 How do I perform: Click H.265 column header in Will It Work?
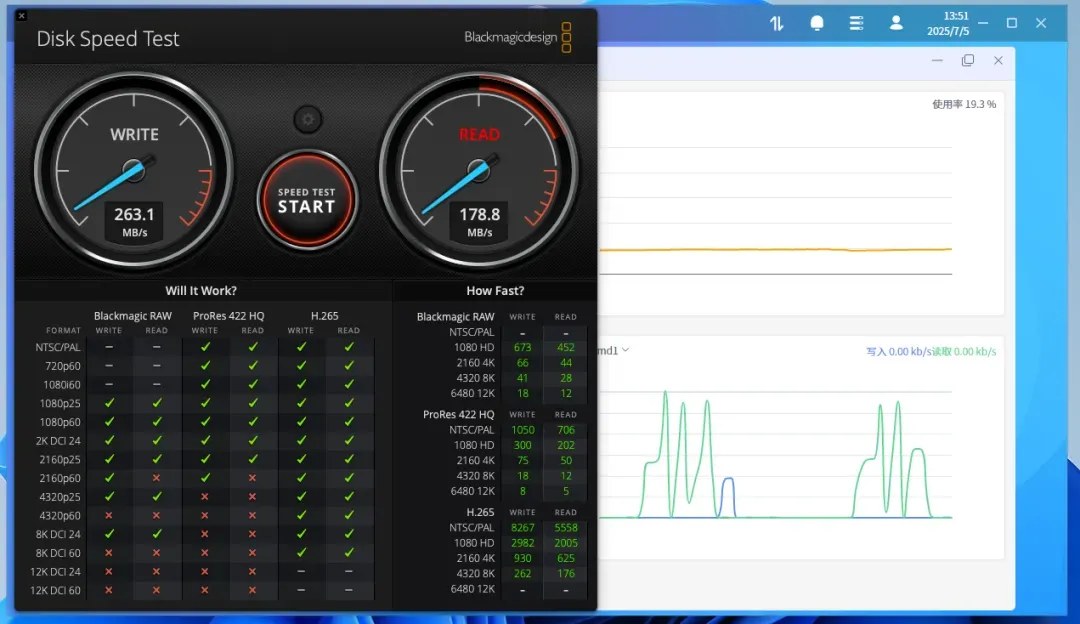(324, 316)
